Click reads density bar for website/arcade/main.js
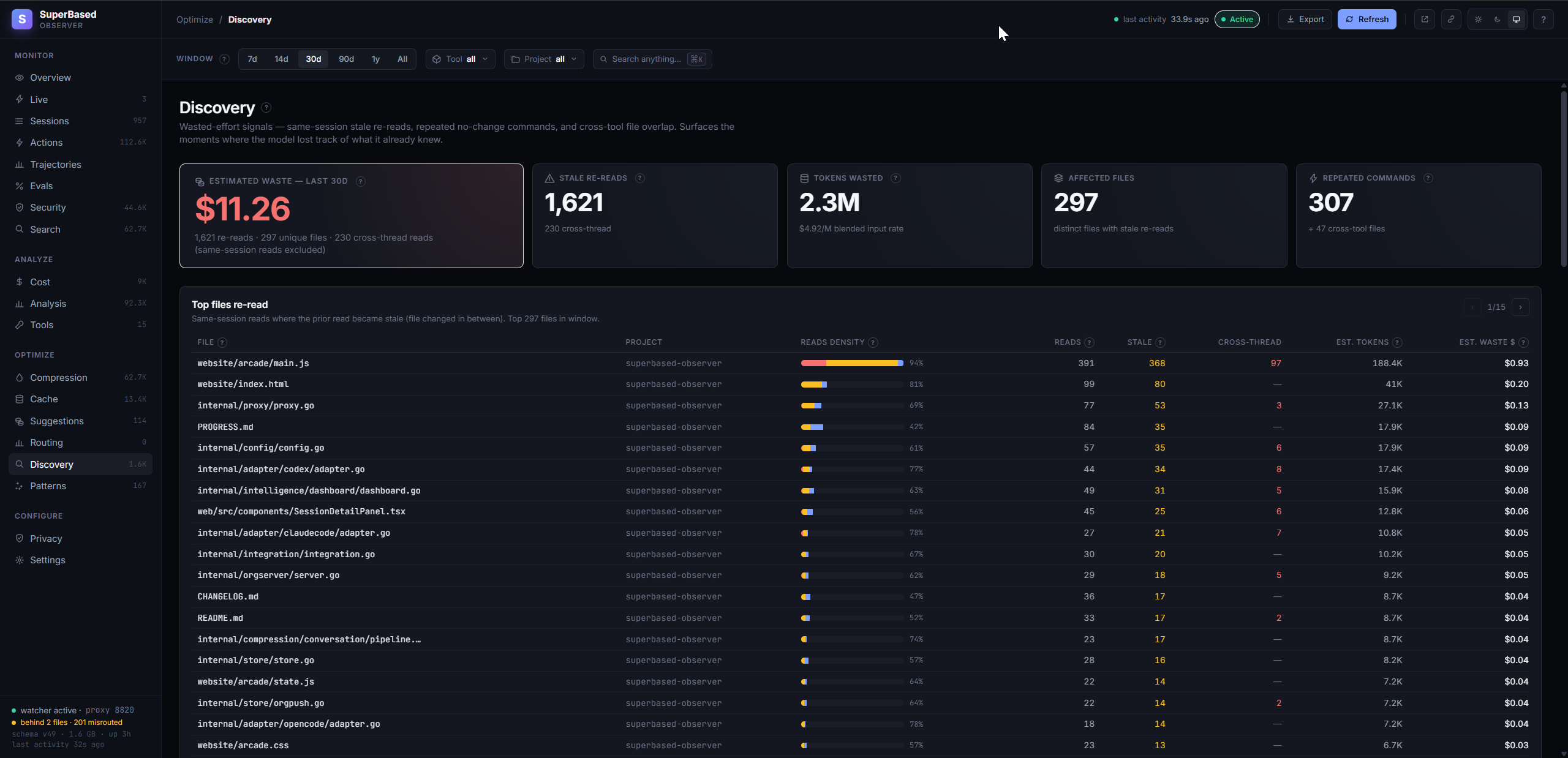This screenshot has height=758, width=1568. (x=852, y=363)
